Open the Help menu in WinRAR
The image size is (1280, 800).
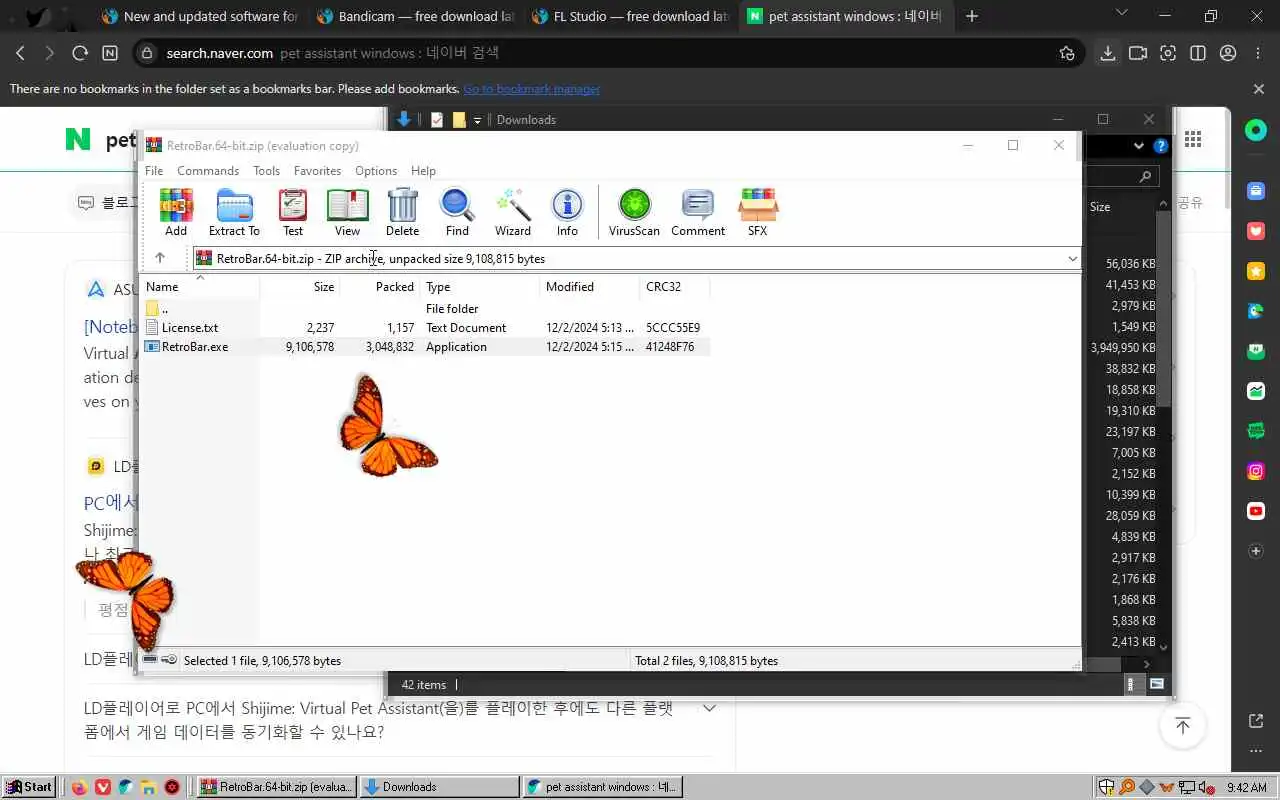423,171
